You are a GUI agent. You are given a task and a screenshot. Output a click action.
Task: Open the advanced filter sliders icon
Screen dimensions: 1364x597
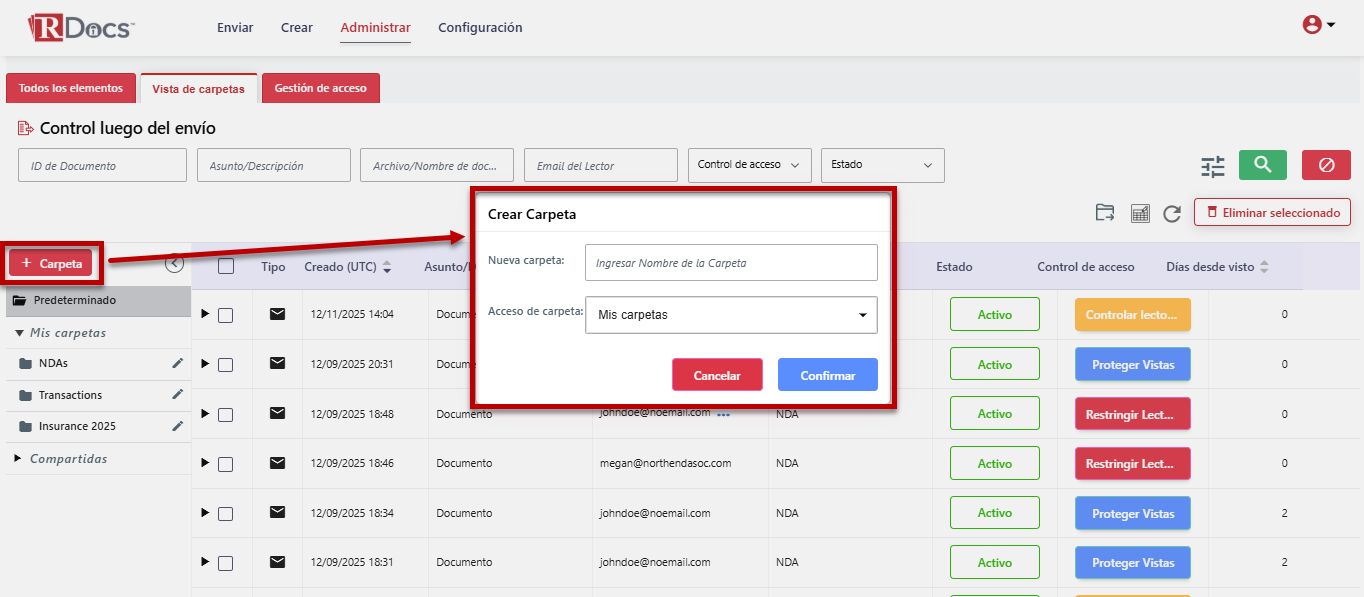pos(1212,166)
